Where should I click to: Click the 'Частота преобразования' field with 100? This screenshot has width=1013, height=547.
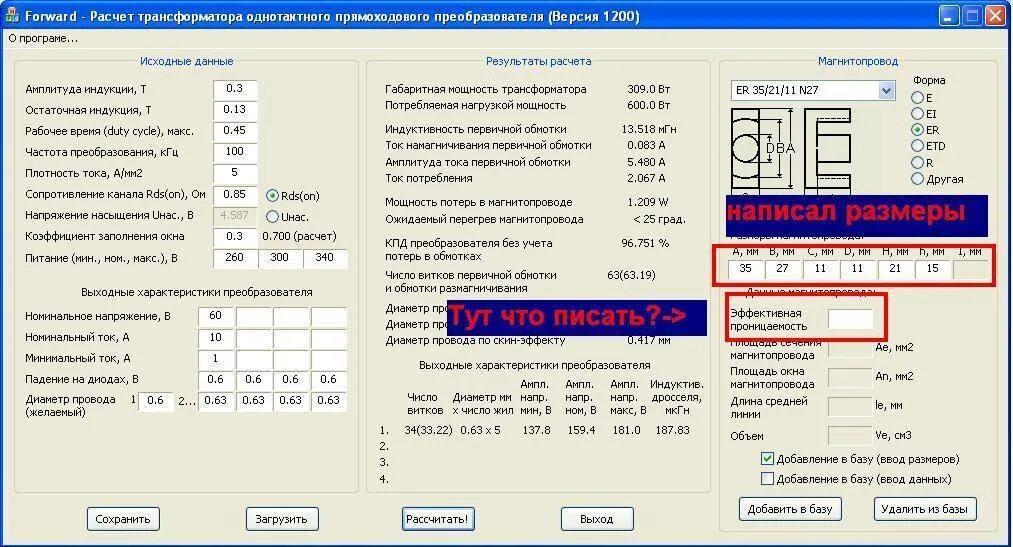[x=235, y=152]
